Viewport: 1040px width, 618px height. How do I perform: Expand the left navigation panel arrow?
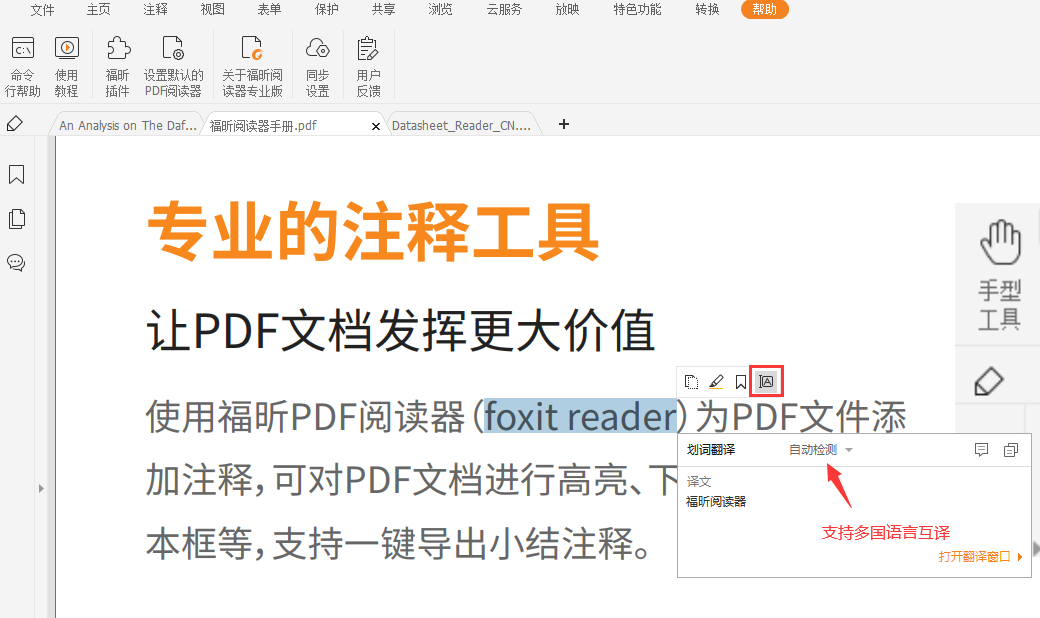(x=41, y=488)
